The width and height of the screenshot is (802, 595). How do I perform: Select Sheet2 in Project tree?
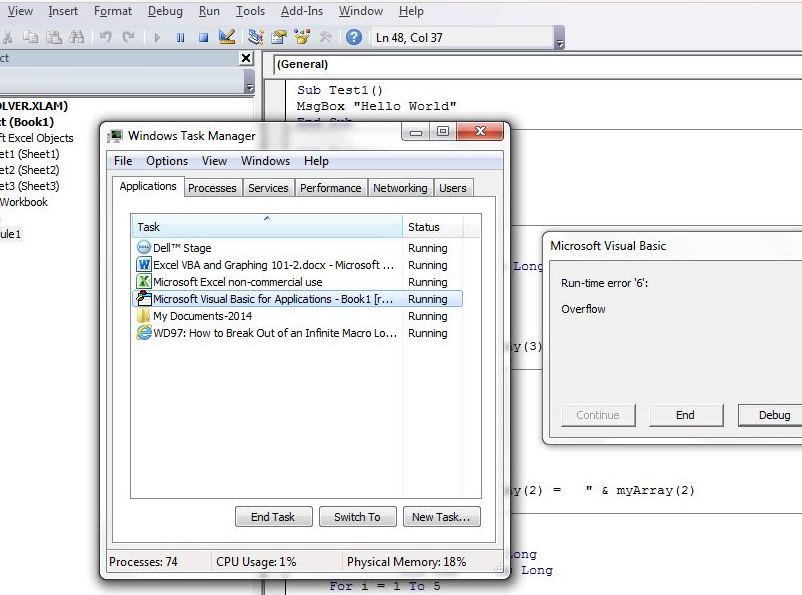(x=30, y=170)
